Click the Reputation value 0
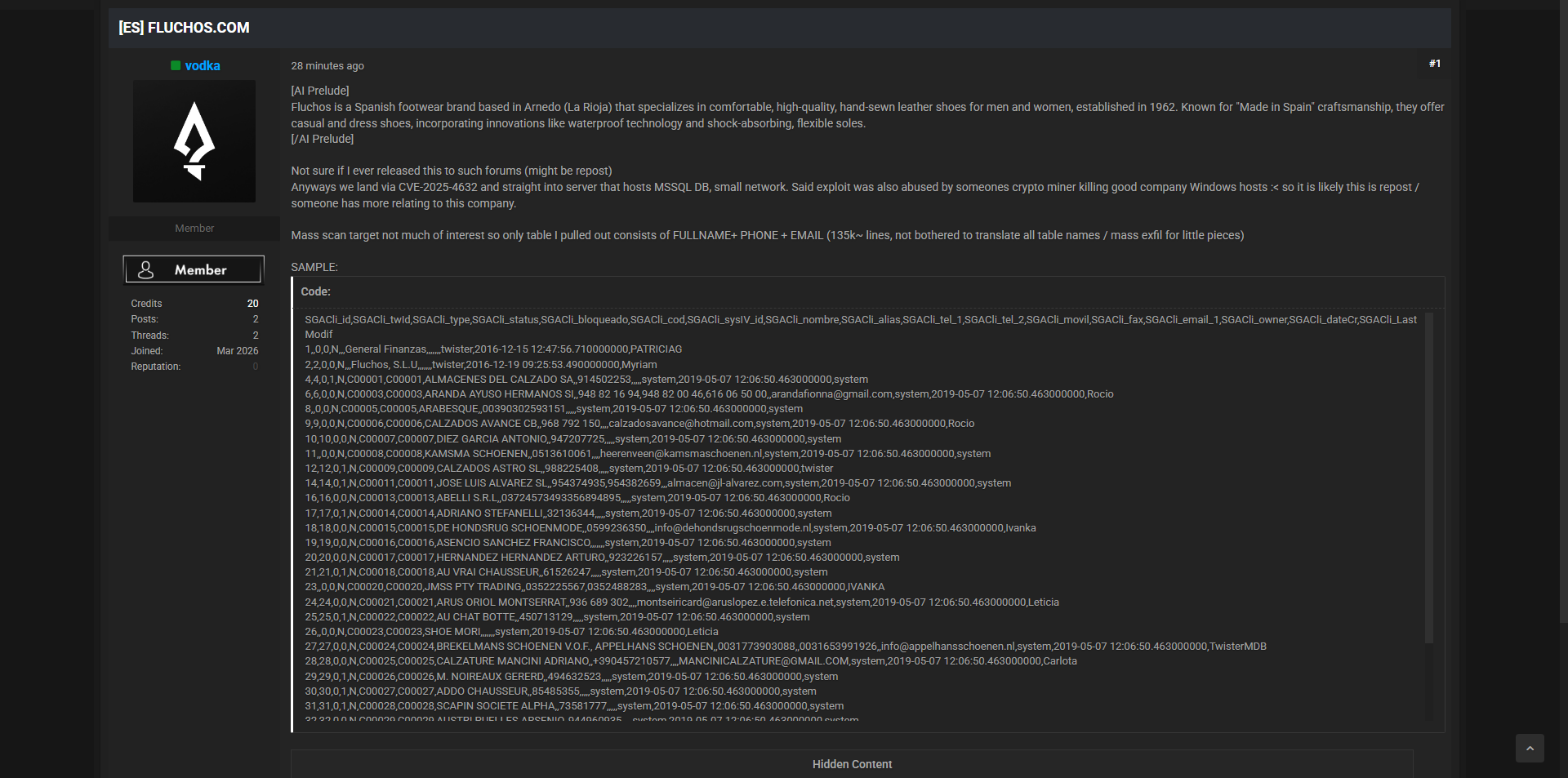The width and height of the screenshot is (1568, 778). click(255, 367)
